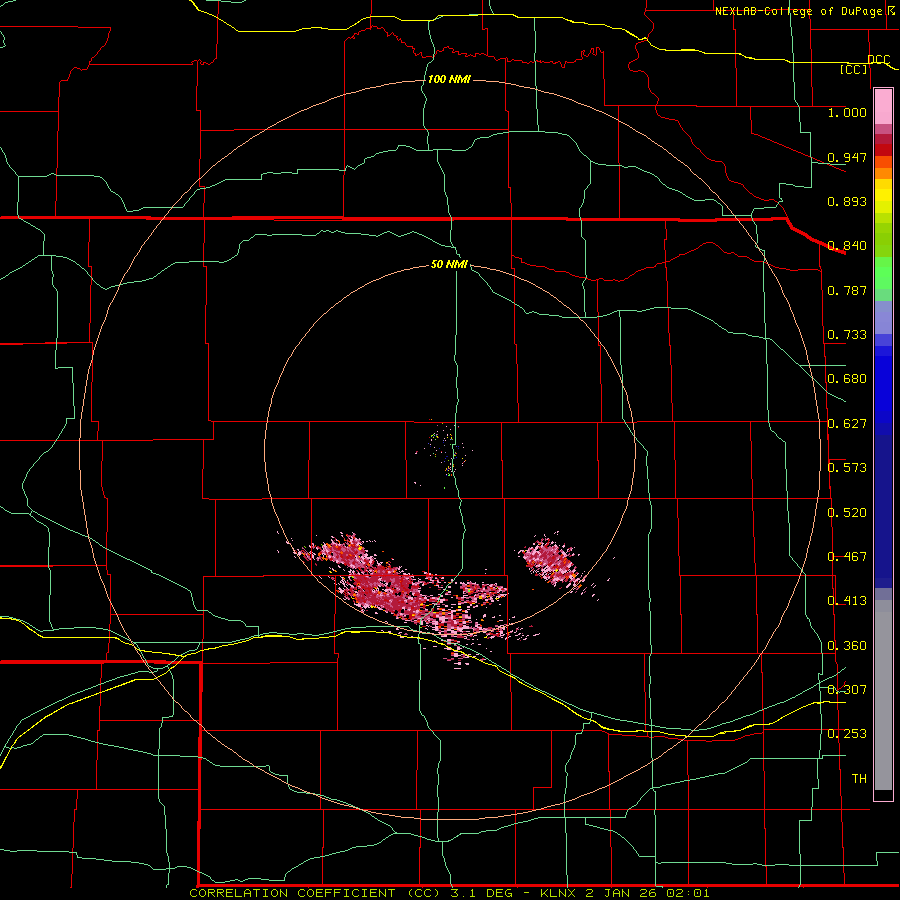Click the NEXLAB-College of DuPage watermark text
The image size is (900, 900).
[801, 11]
